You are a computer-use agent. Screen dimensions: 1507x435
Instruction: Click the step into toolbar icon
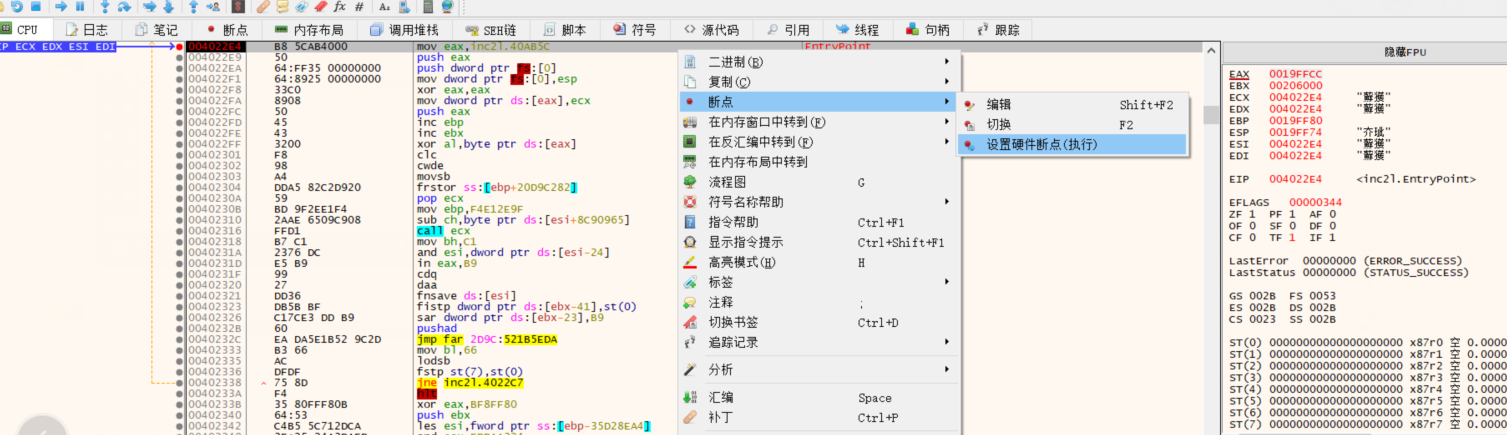click(x=105, y=6)
